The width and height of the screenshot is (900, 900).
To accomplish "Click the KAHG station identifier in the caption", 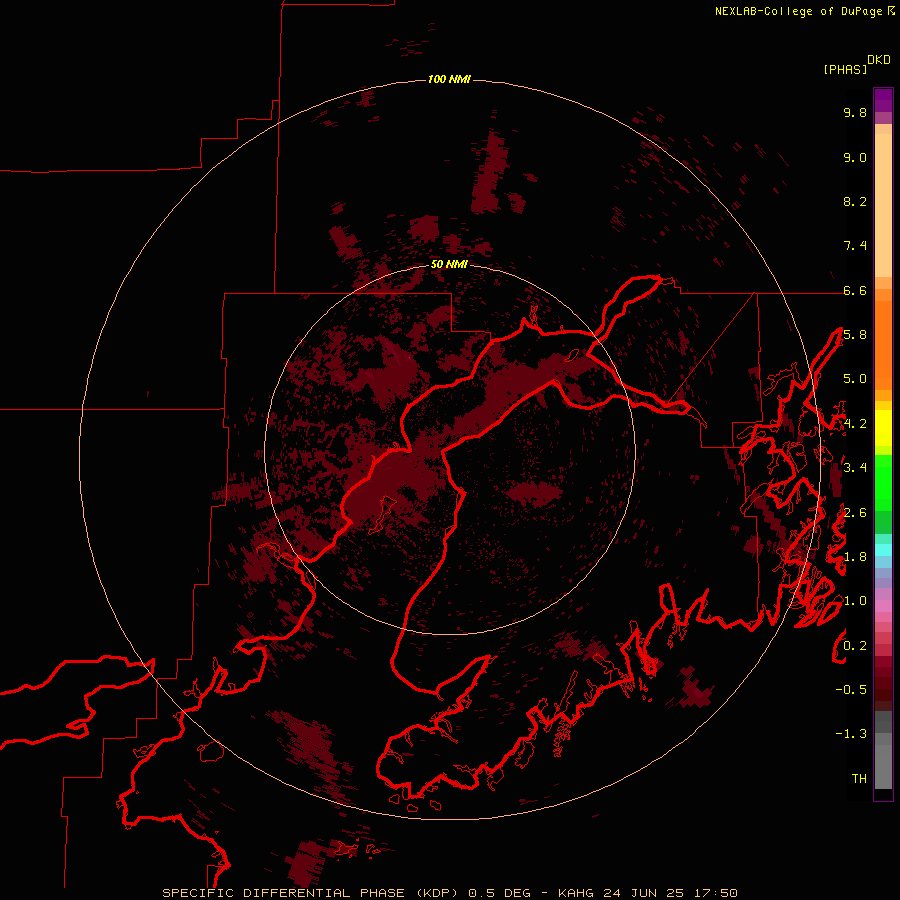I will 576,893.
